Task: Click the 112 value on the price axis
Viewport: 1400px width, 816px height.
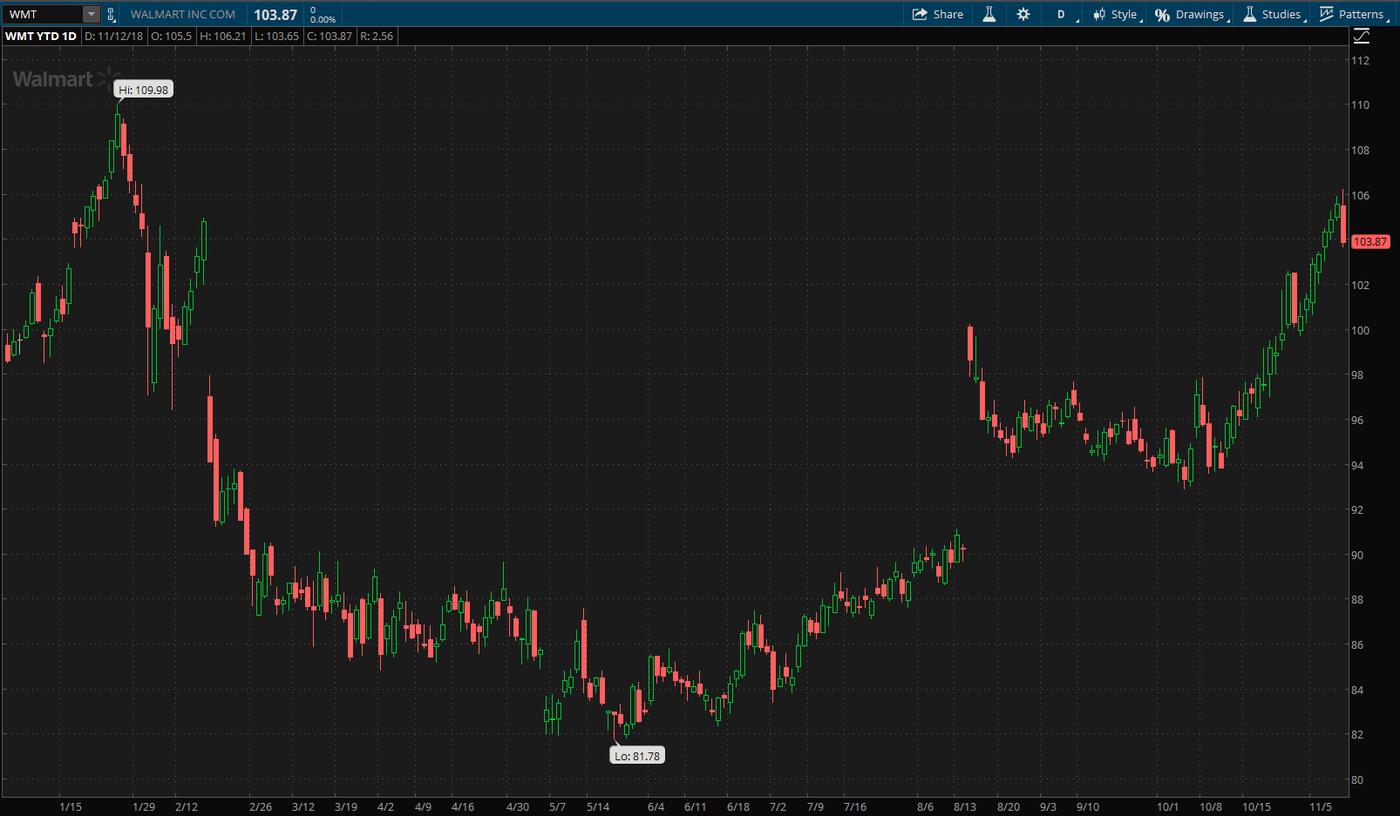Action: coord(1359,61)
